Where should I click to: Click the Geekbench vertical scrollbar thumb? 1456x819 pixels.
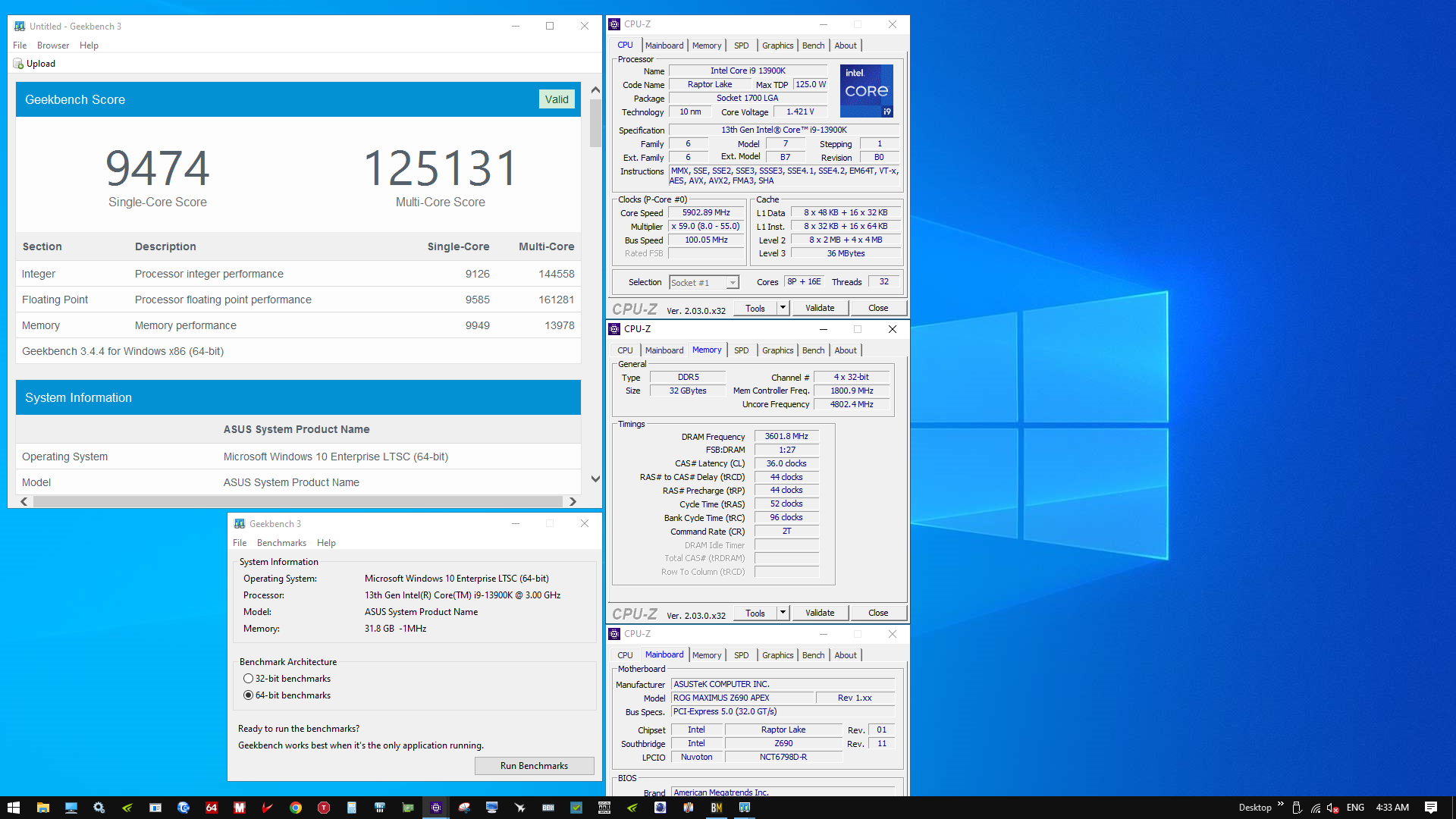pos(595,123)
